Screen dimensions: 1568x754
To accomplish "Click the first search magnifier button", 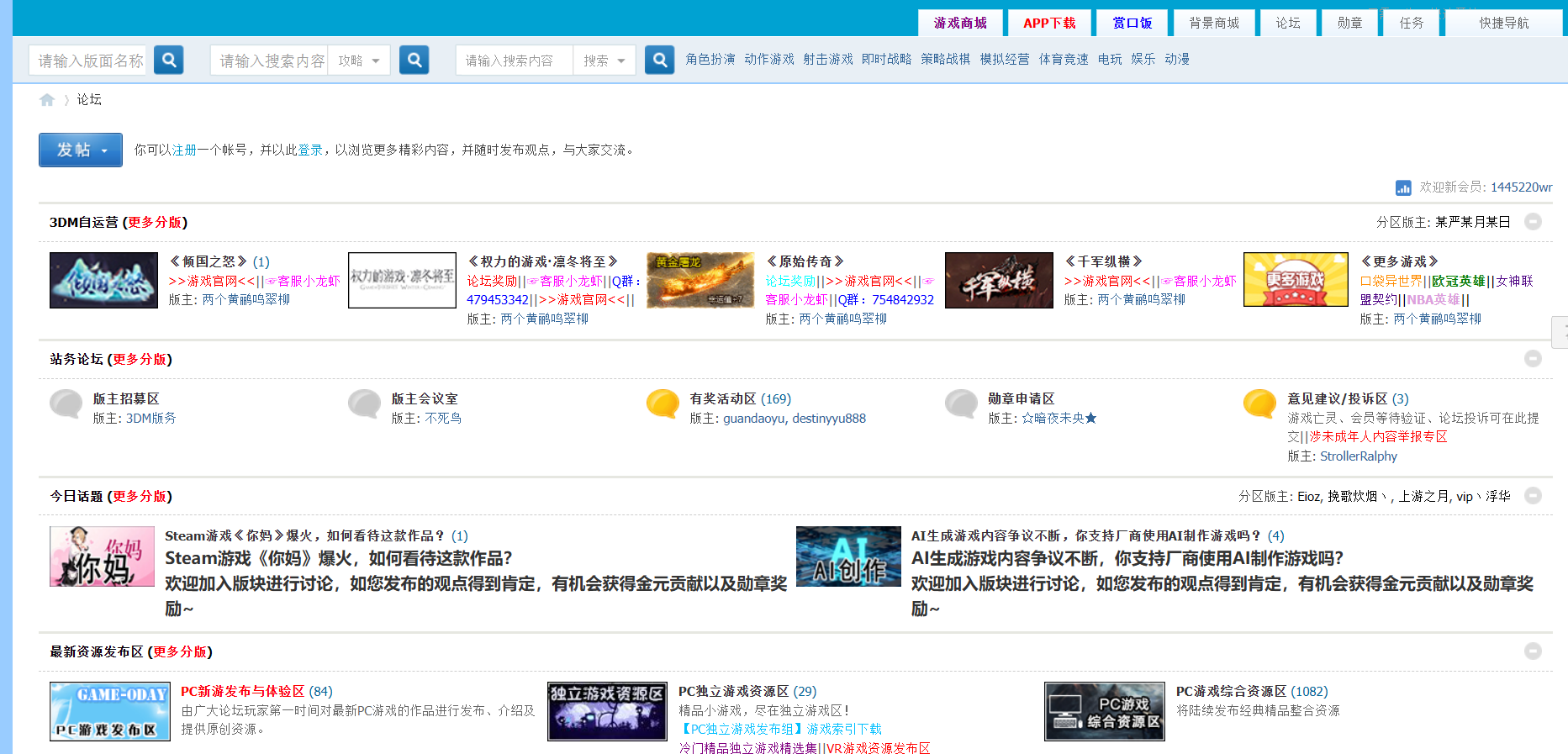I will [x=169, y=60].
